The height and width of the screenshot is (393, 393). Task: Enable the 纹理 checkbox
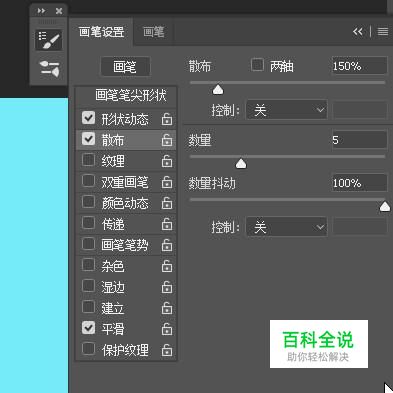point(88,160)
